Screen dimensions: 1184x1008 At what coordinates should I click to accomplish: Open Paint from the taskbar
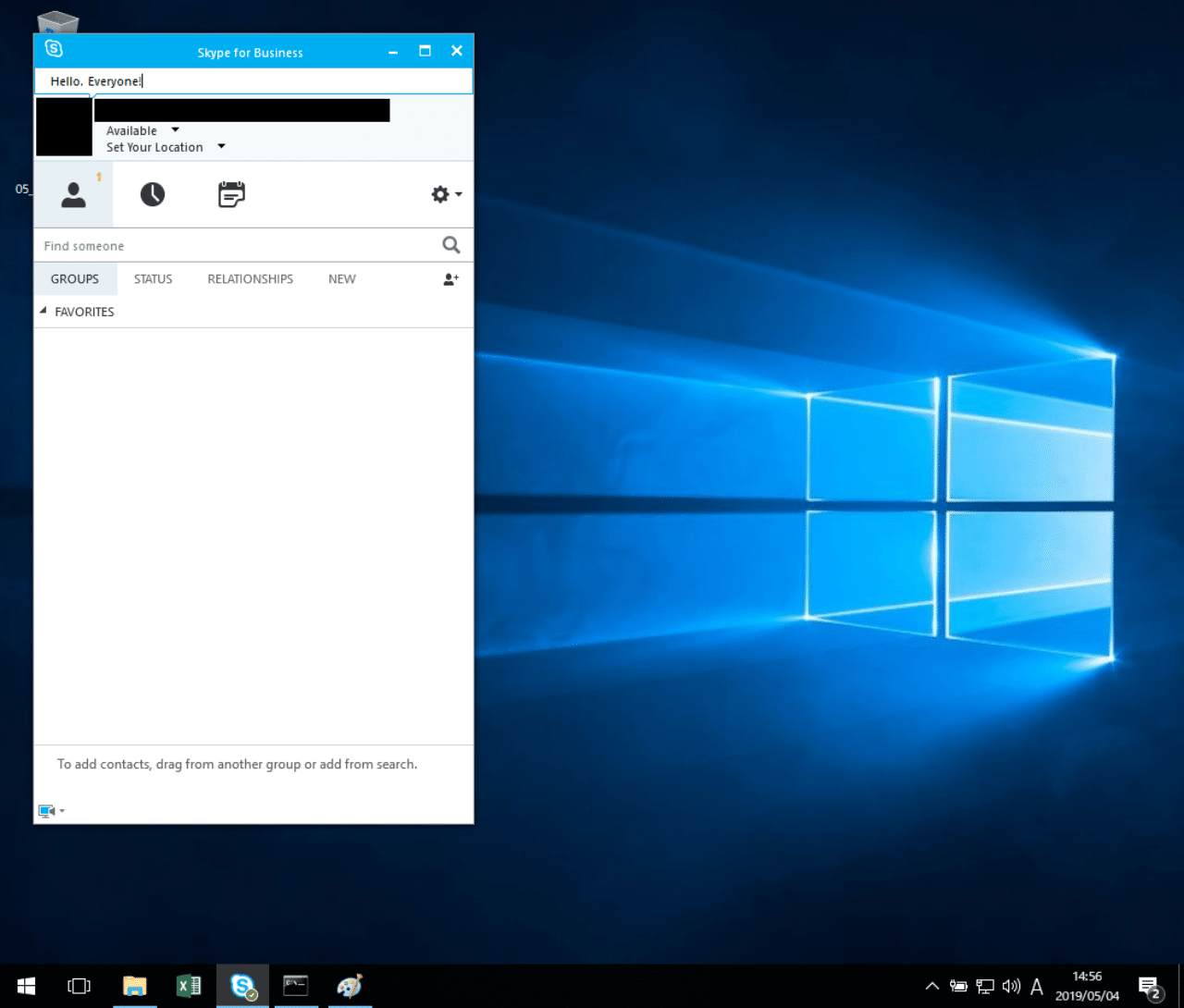tap(350, 986)
